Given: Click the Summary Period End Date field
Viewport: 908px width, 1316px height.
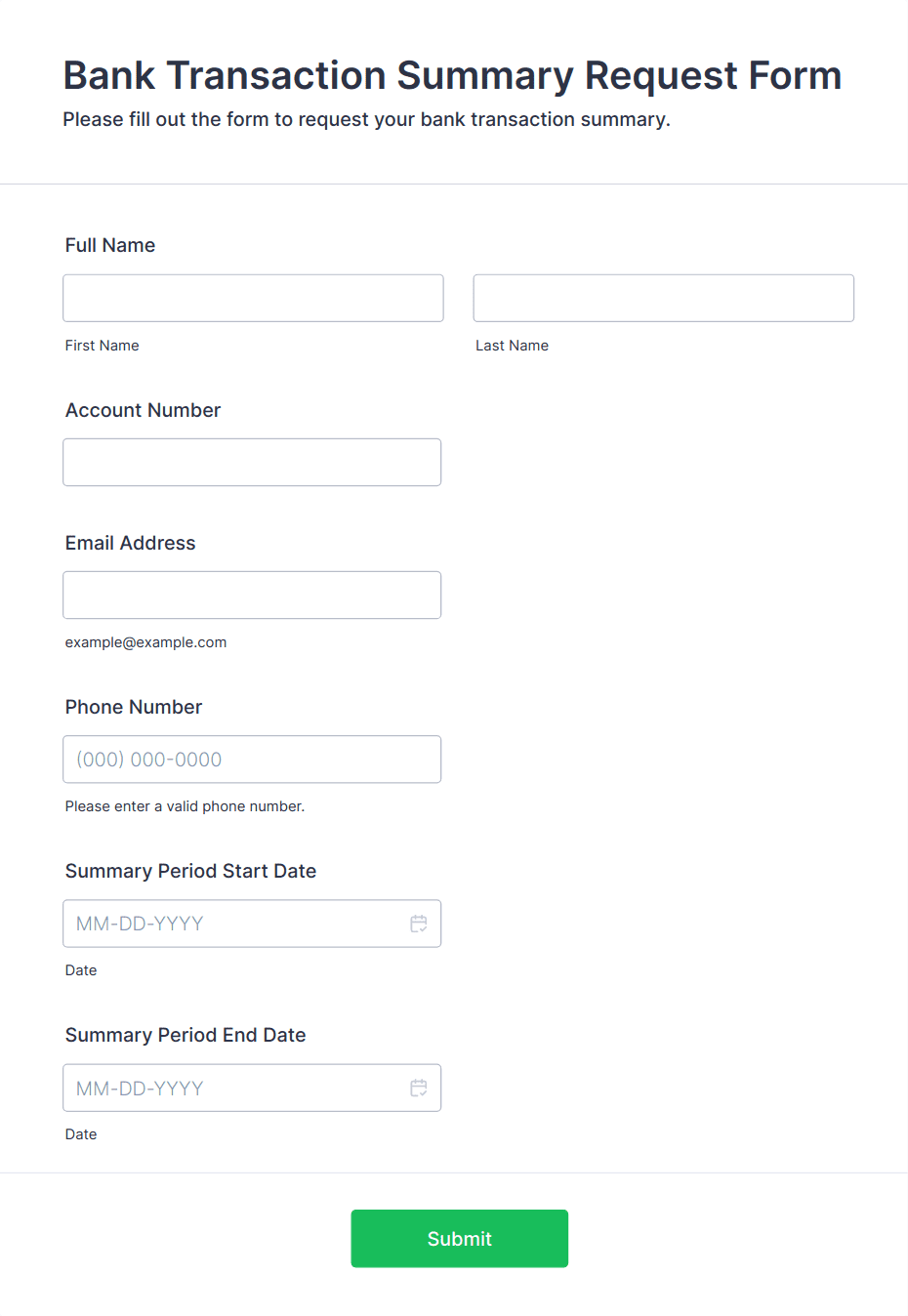Looking at the screenshot, I should [234, 1088].
